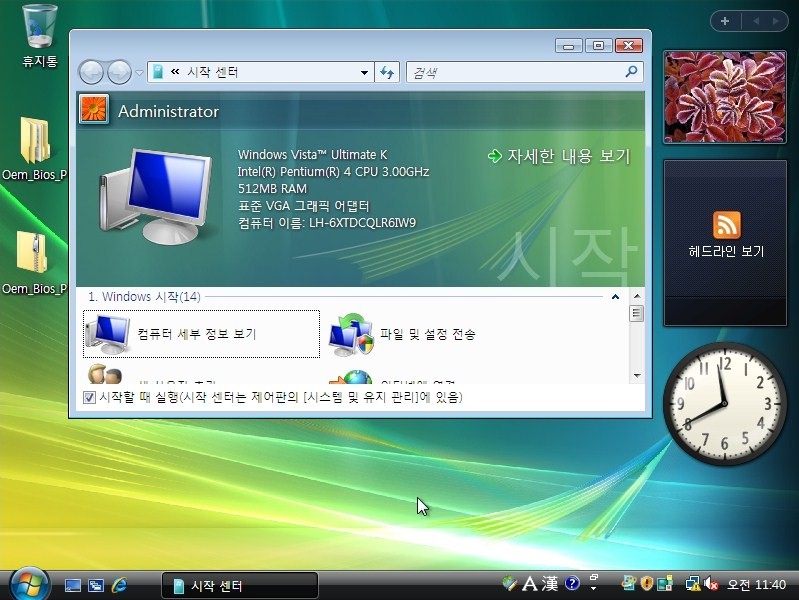This screenshot has height=600, width=799.
Task: Click the sidebar next page arrow
Action: 775,21
